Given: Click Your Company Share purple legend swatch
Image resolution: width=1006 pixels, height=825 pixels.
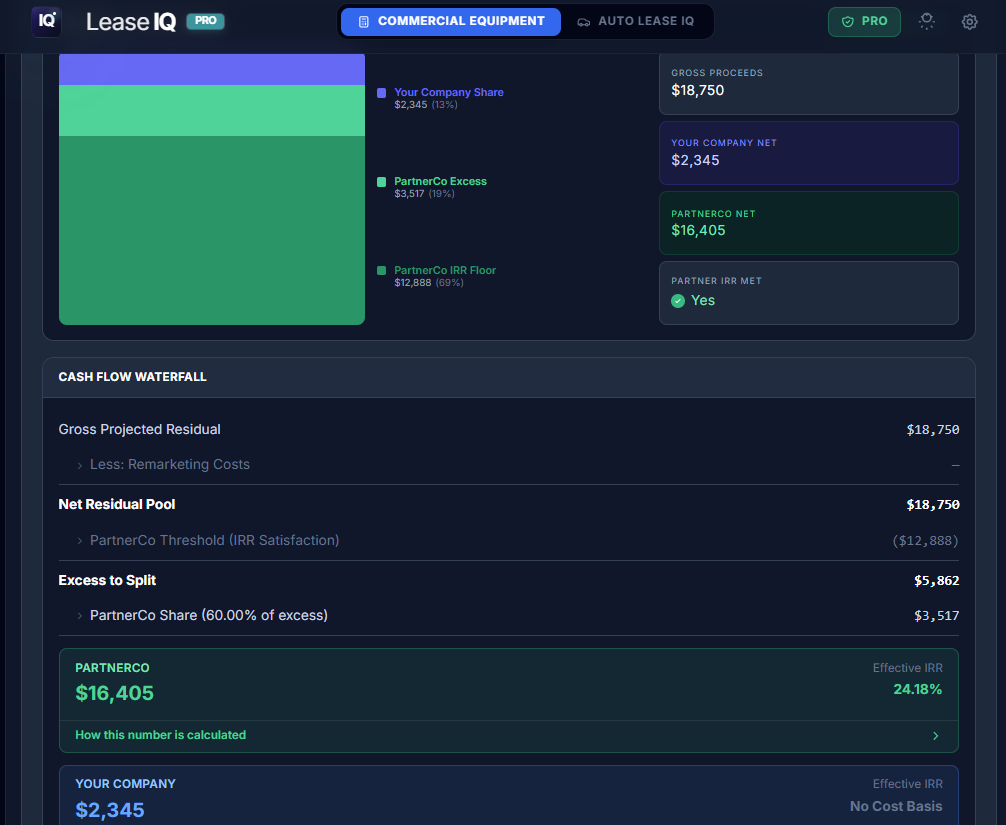Looking at the screenshot, I should point(381,93).
